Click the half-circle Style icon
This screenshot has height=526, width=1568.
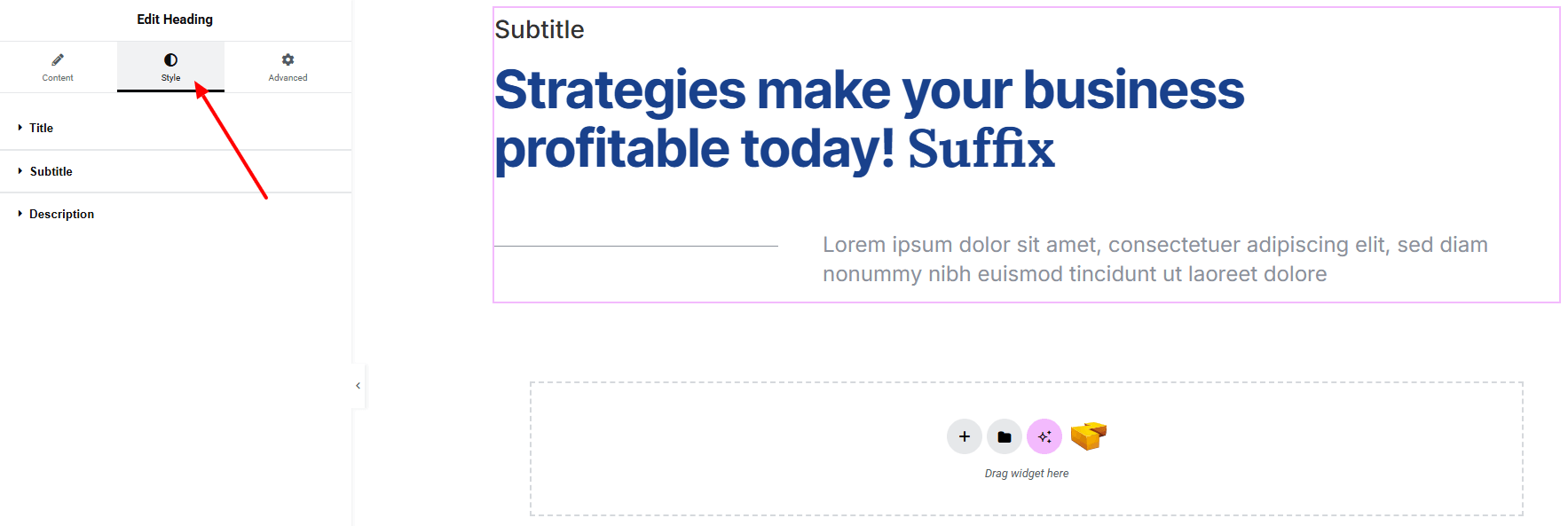170,59
